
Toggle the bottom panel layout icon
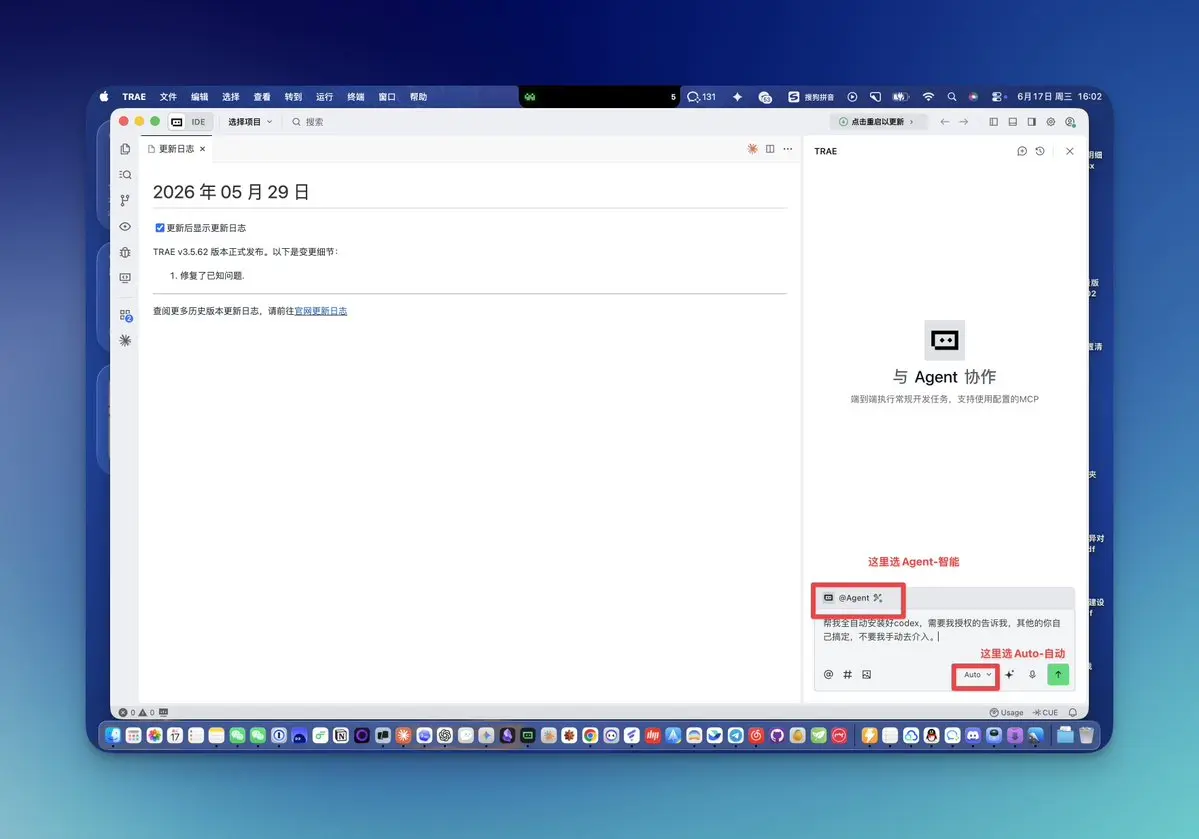coord(1012,122)
